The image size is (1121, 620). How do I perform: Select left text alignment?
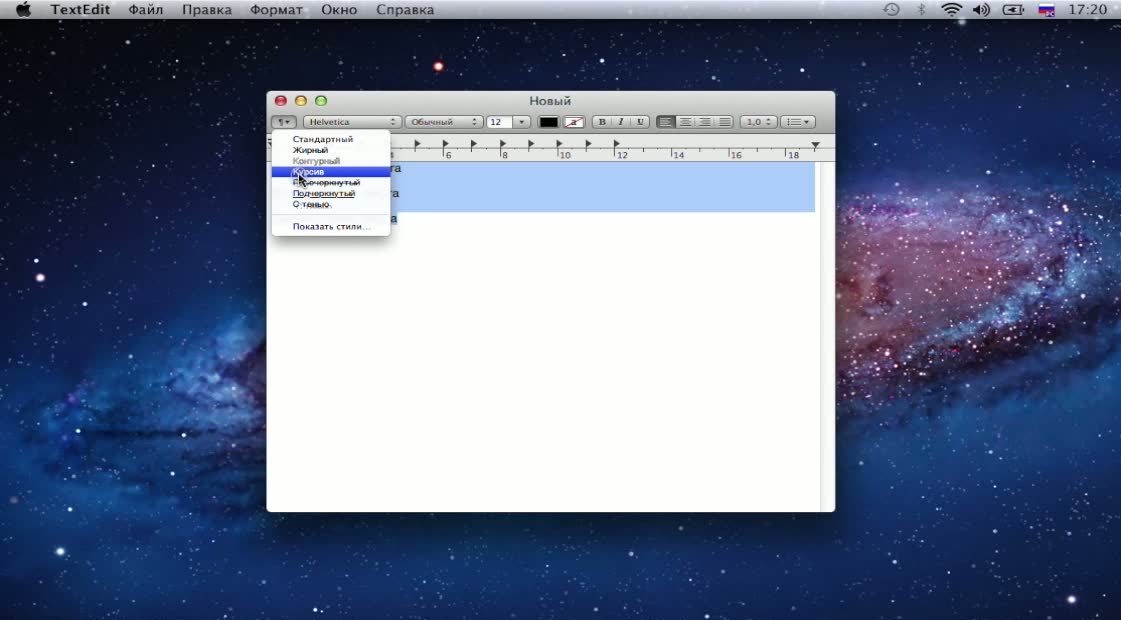click(x=666, y=121)
